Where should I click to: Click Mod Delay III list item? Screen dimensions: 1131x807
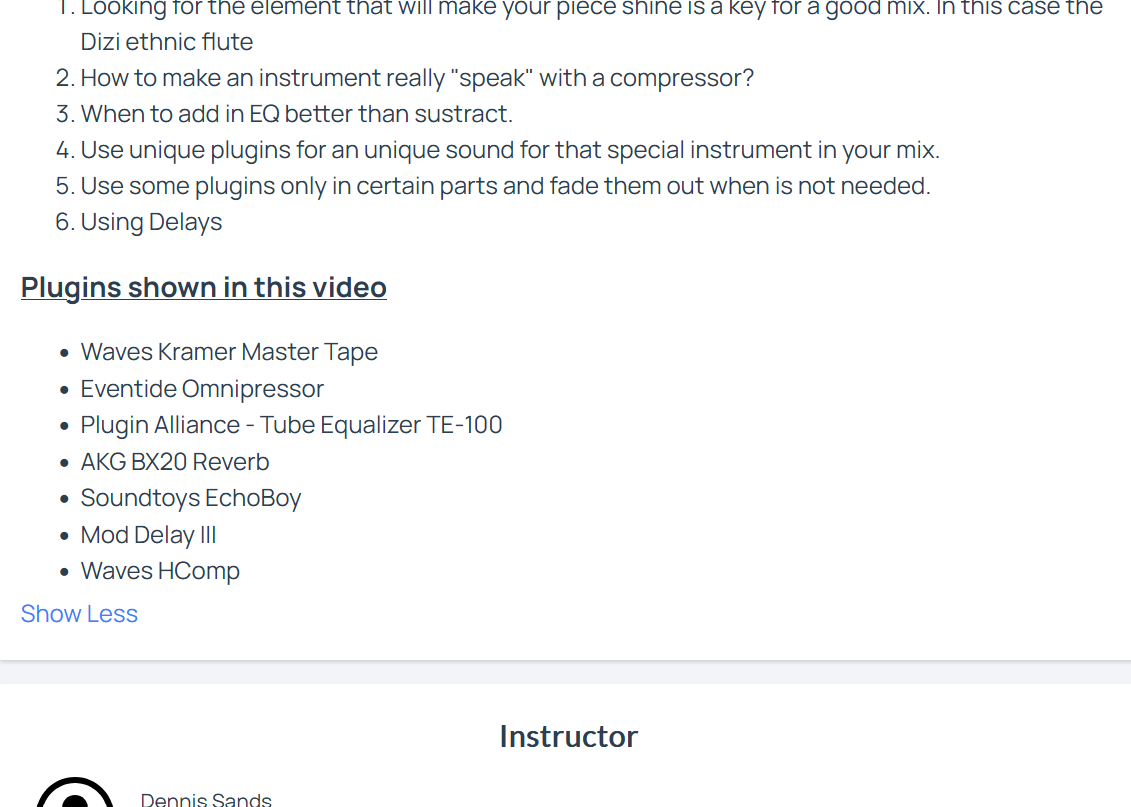tap(149, 534)
